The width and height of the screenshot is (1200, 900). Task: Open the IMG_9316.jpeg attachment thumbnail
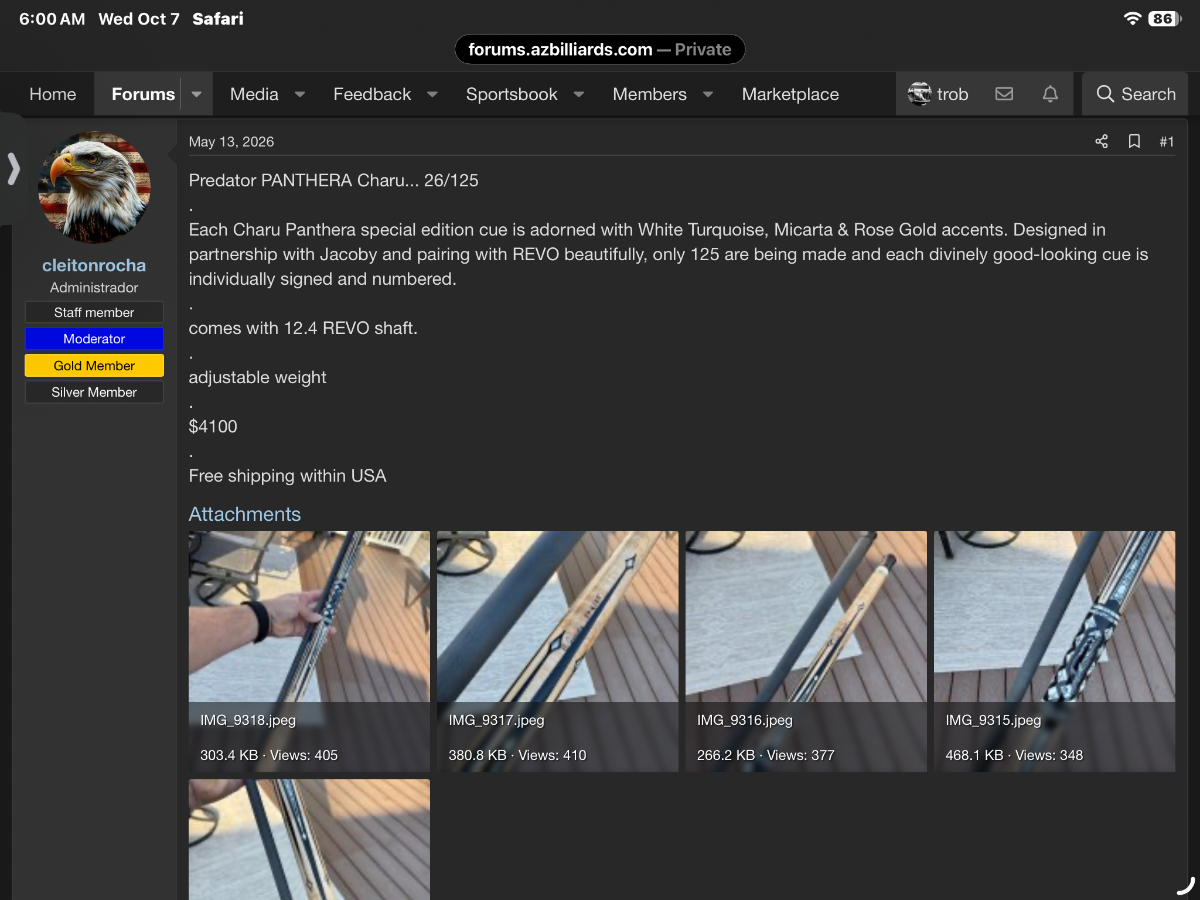point(806,651)
